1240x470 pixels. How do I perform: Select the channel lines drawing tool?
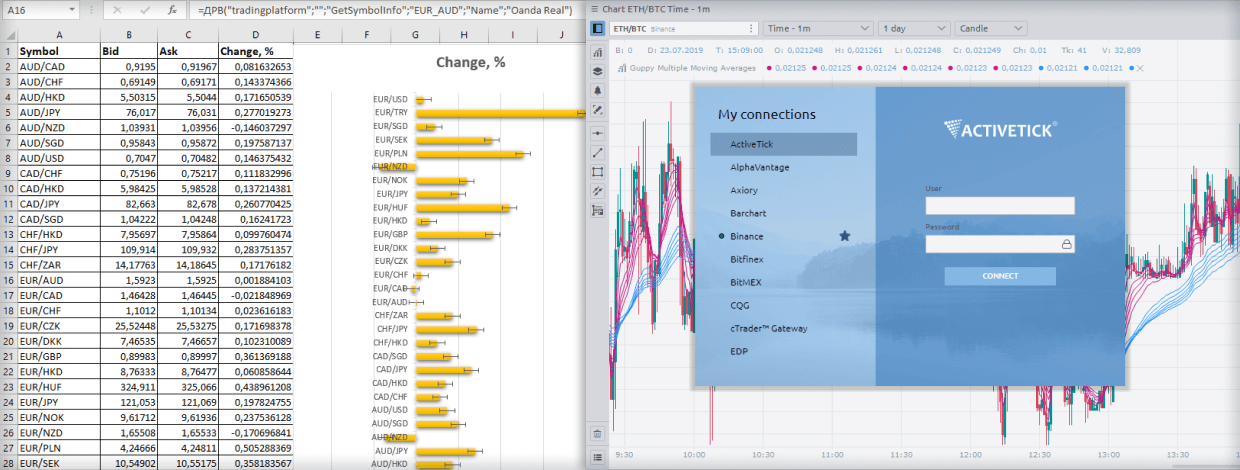click(x=597, y=191)
